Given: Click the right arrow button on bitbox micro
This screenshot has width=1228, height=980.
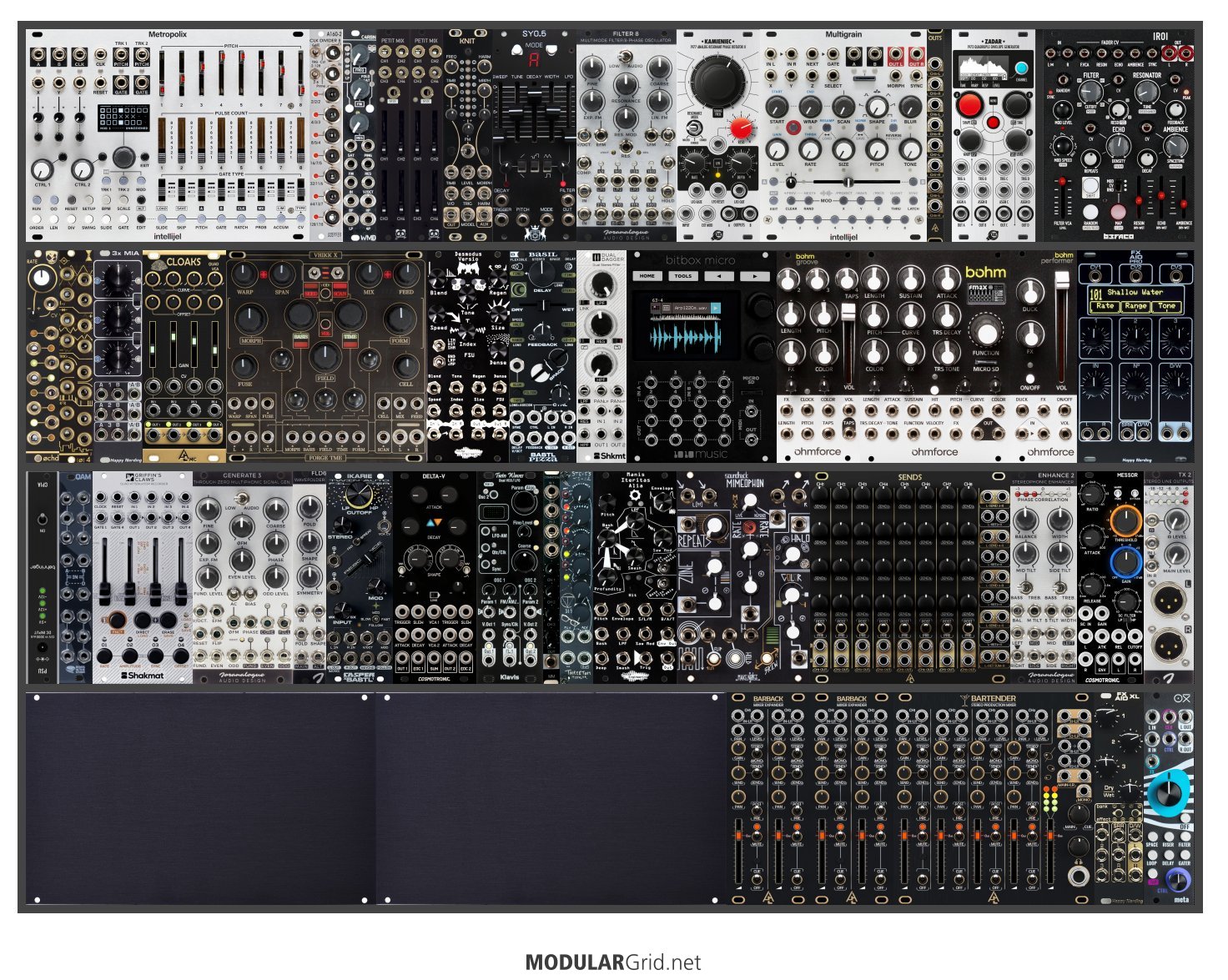Looking at the screenshot, I should point(754,276).
